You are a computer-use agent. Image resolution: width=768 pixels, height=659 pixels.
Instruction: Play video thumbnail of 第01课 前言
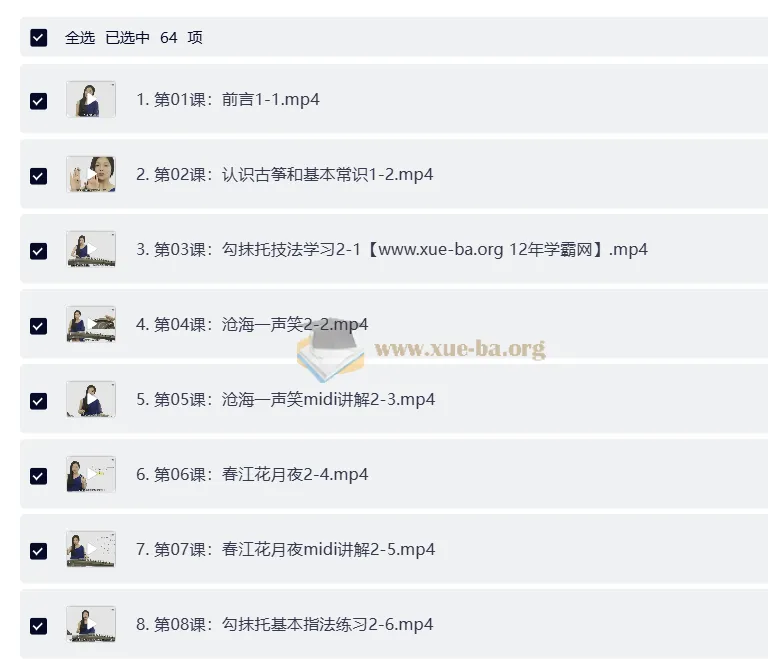tap(91, 99)
